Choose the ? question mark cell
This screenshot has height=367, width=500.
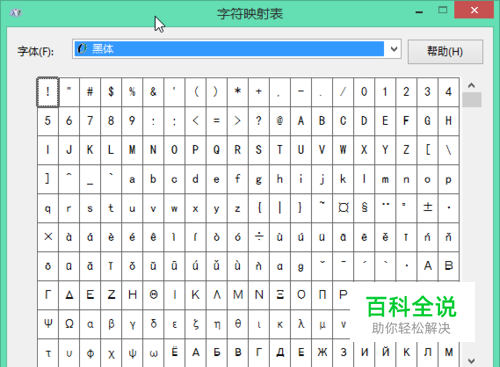click(259, 121)
